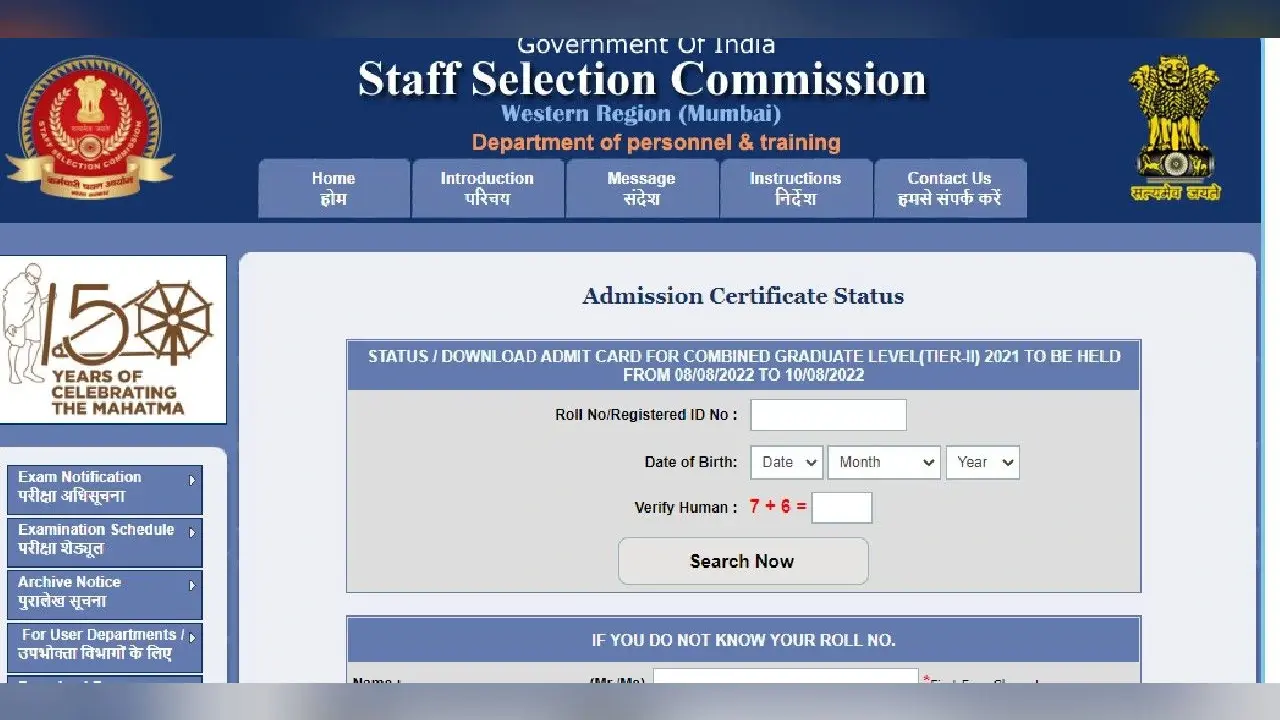Image resolution: width=1280 pixels, height=720 pixels.
Task: Go to the Home tab
Action: point(334,188)
